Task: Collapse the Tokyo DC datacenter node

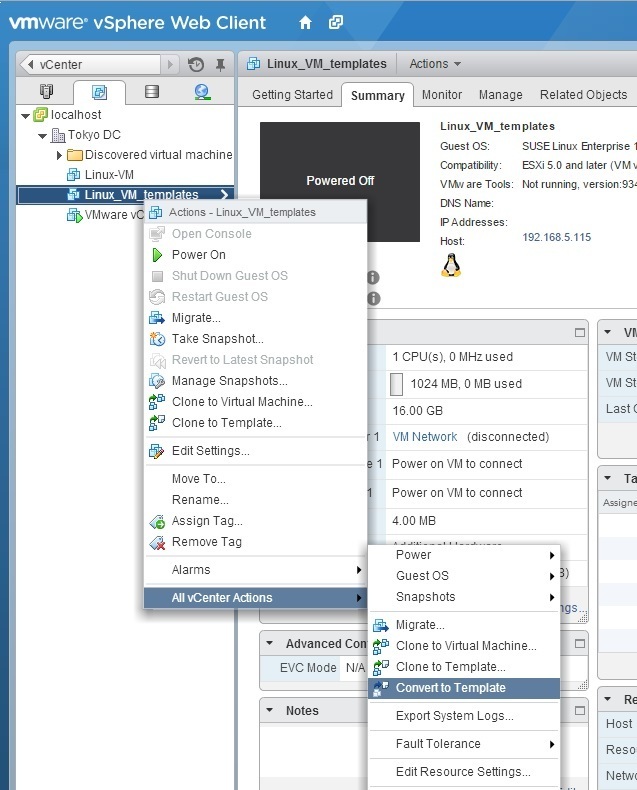Action: (x=42, y=136)
